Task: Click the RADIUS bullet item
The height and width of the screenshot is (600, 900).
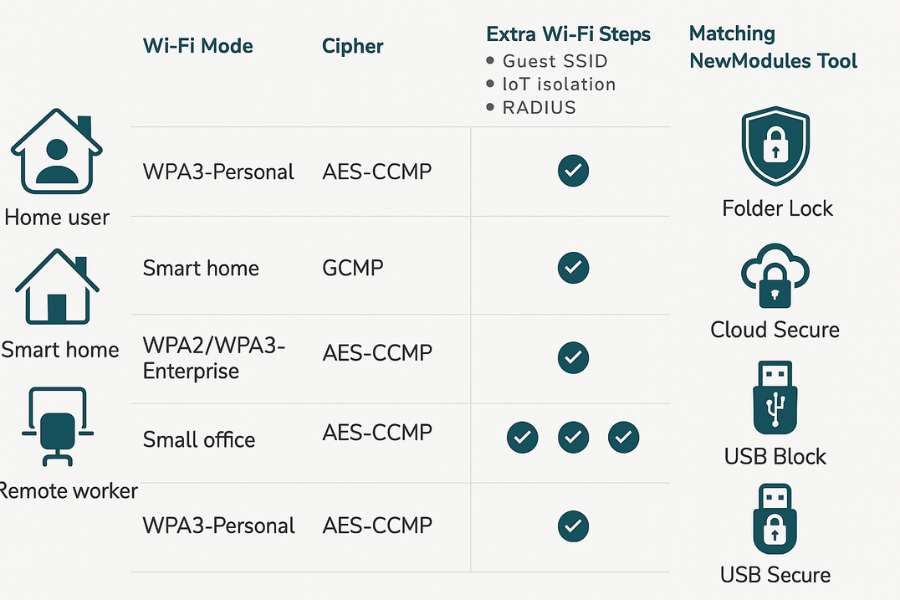Action: (539, 107)
